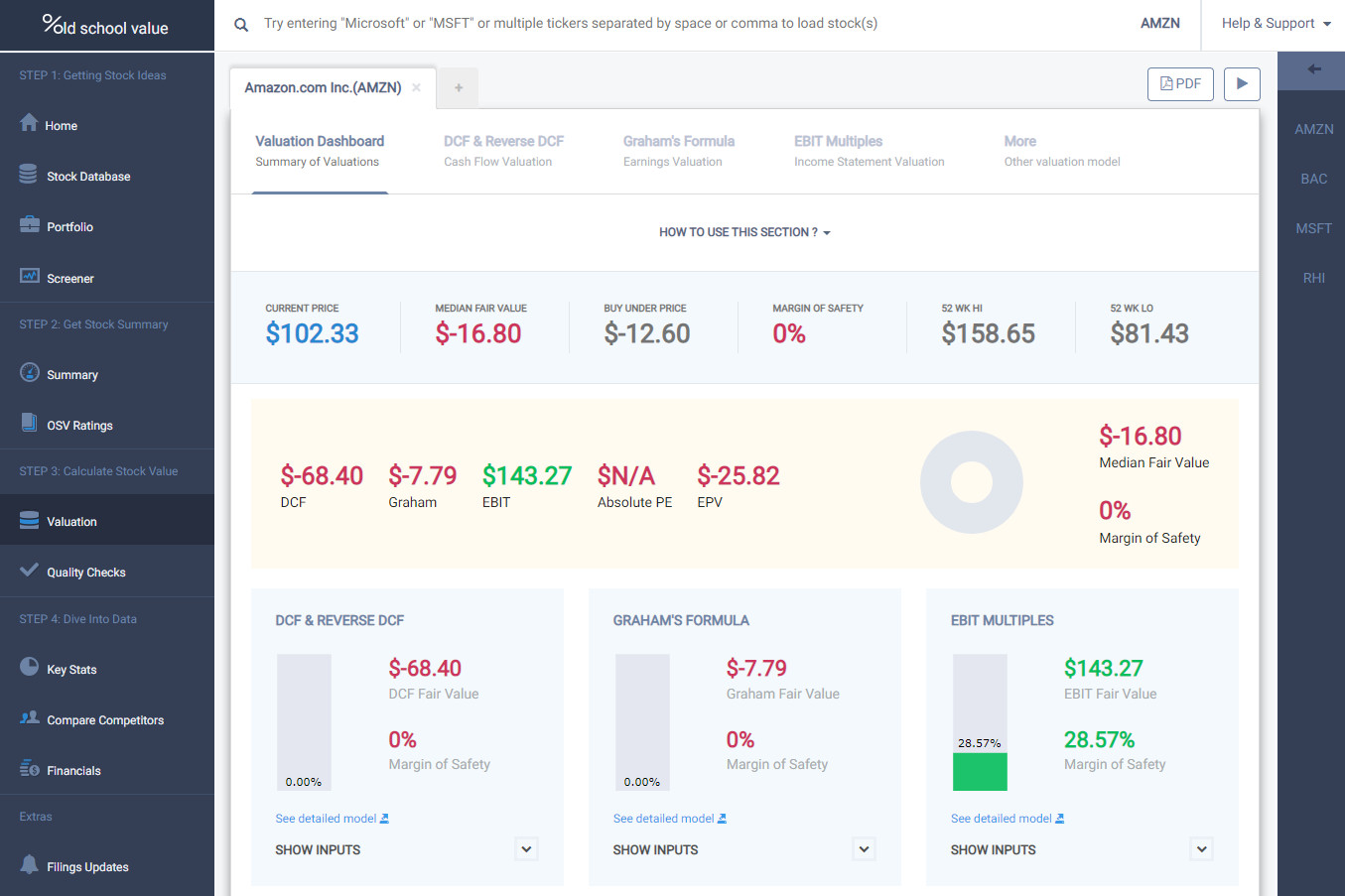Click the $102.33 current price
The height and width of the screenshot is (896, 1345).
[312, 333]
